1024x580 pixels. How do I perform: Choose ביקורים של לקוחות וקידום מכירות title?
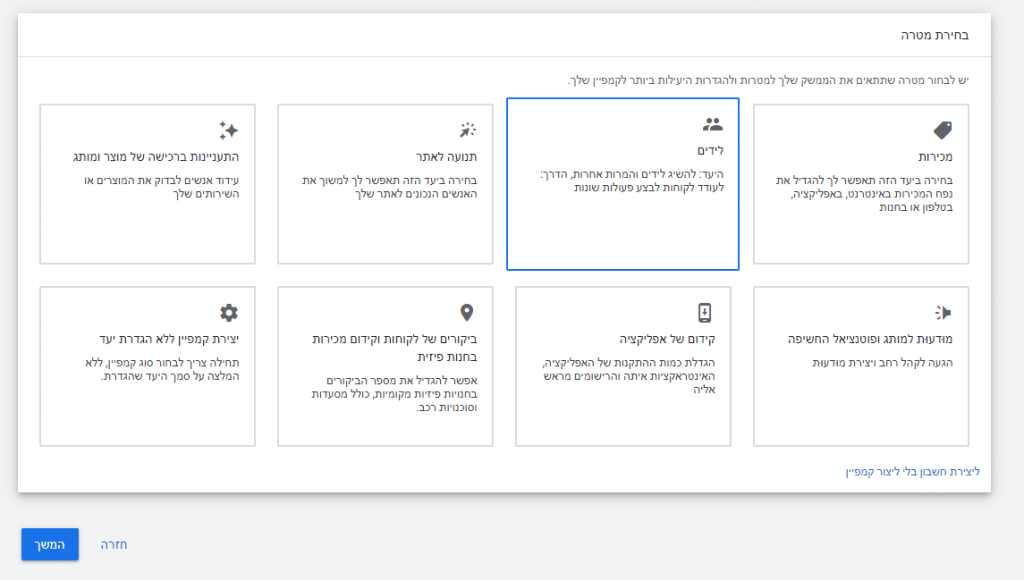click(x=395, y=348)
